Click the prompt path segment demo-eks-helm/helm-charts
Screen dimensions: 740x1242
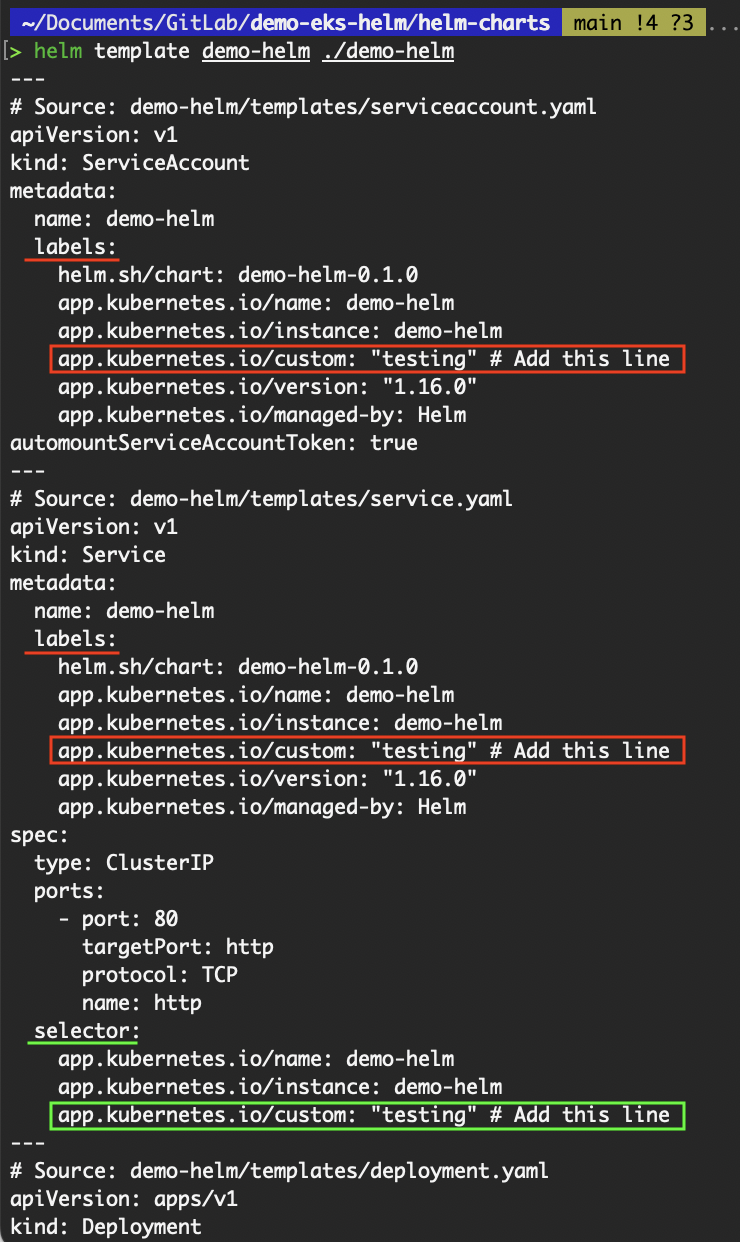tap(400, 22)
